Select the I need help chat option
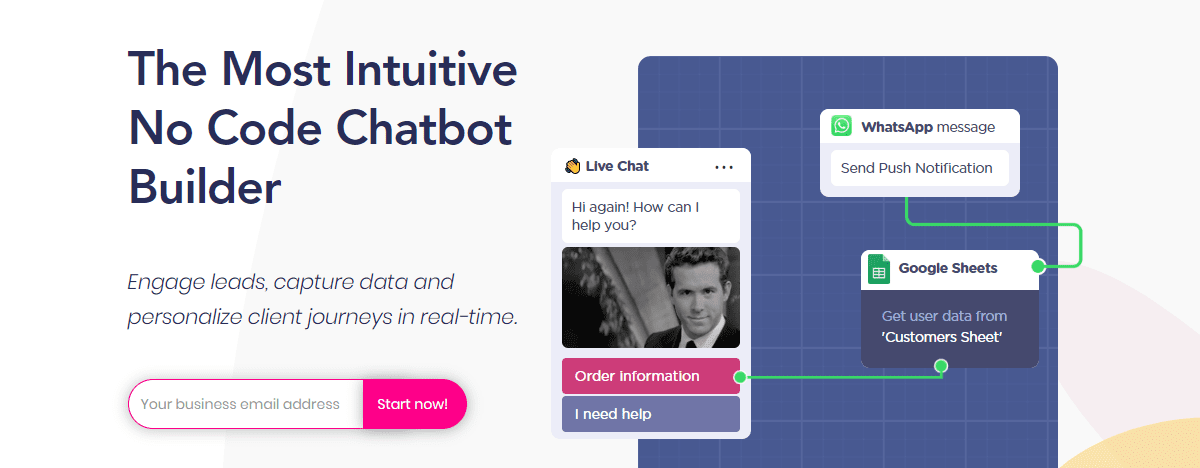The height and width of the screenshot is (468, 1200). (x=651, y=414)
